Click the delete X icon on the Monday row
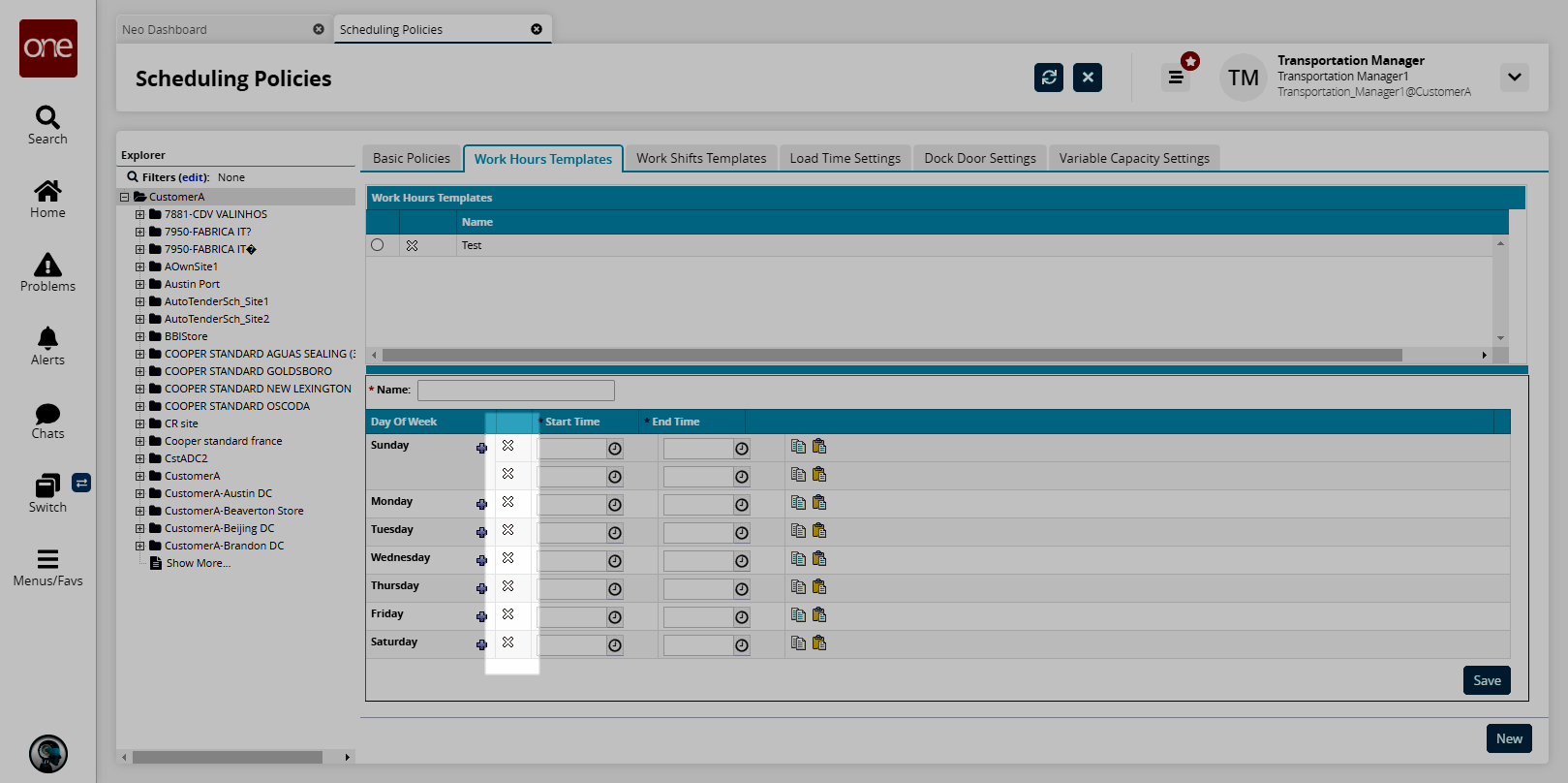1568x783 pixels. pyautogui.click(x=507, y=502)
